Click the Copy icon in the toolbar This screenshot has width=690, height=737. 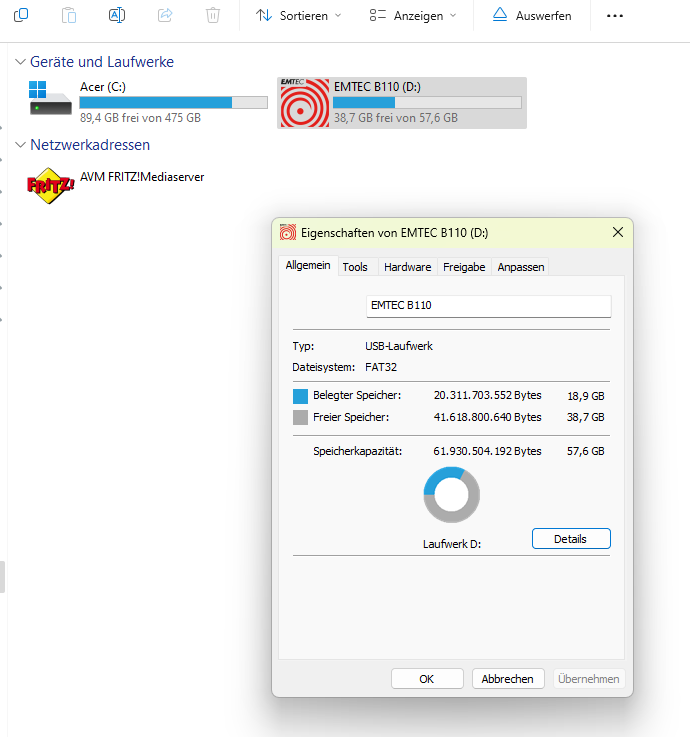click(x=21, y=15)
